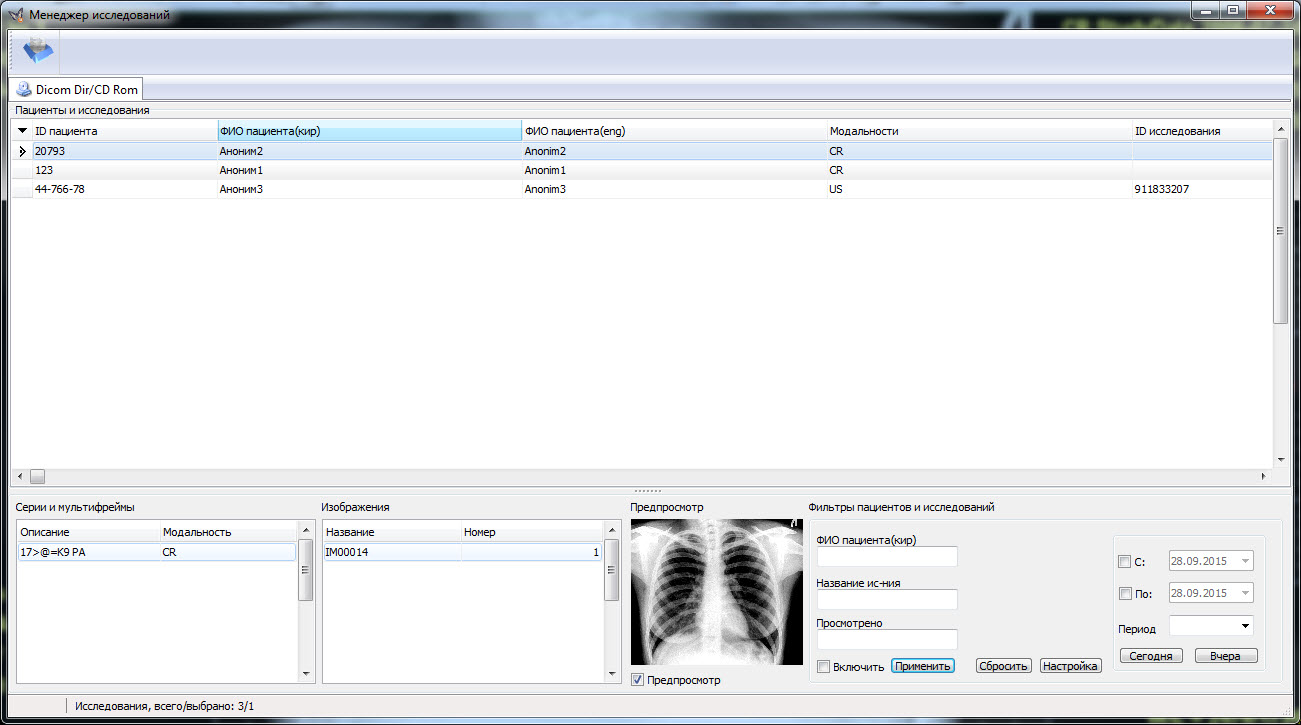Screen dimensions: 1301x725
Task: Click the app icon in title bar
Action: (x=16, y=15)
